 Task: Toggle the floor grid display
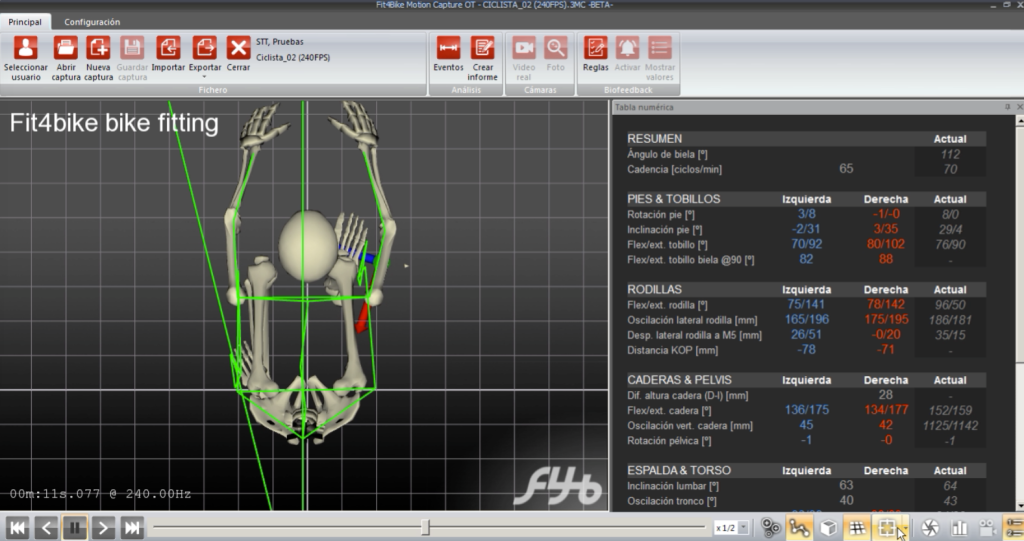(x=857, y=527)
